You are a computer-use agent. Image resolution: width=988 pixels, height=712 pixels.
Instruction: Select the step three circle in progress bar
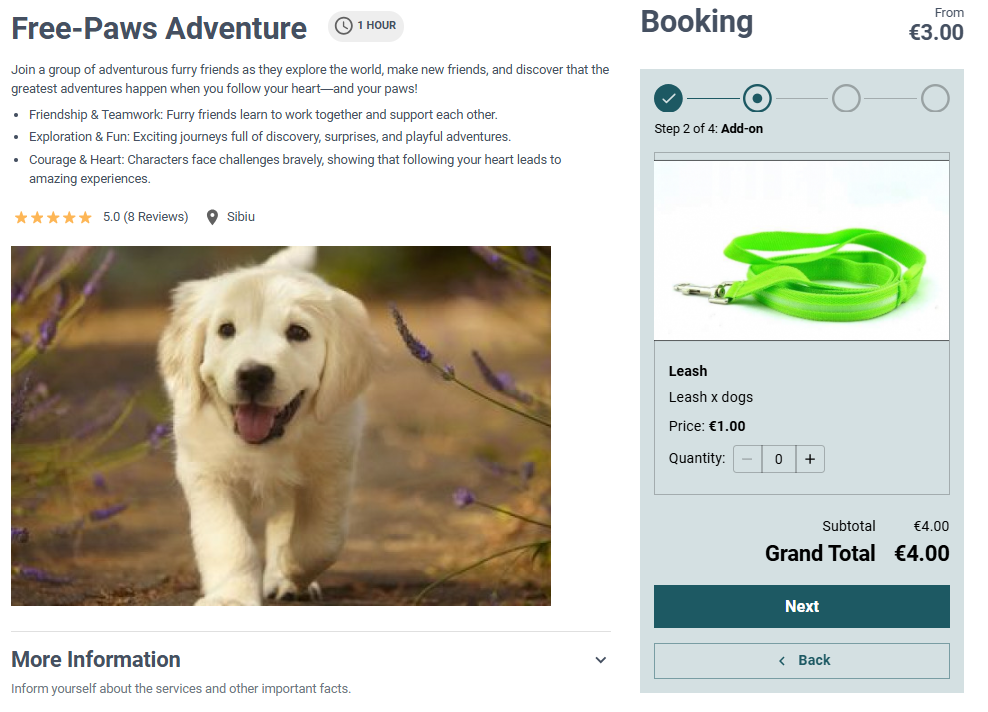[x=846, y=98]
